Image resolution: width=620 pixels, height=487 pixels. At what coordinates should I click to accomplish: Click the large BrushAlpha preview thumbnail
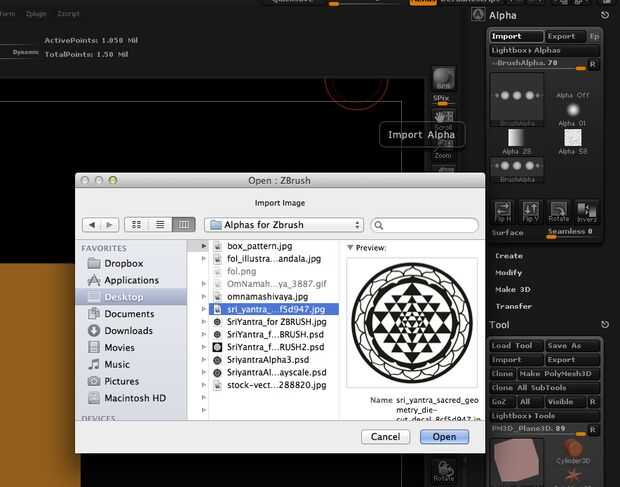tap(517, 98)
